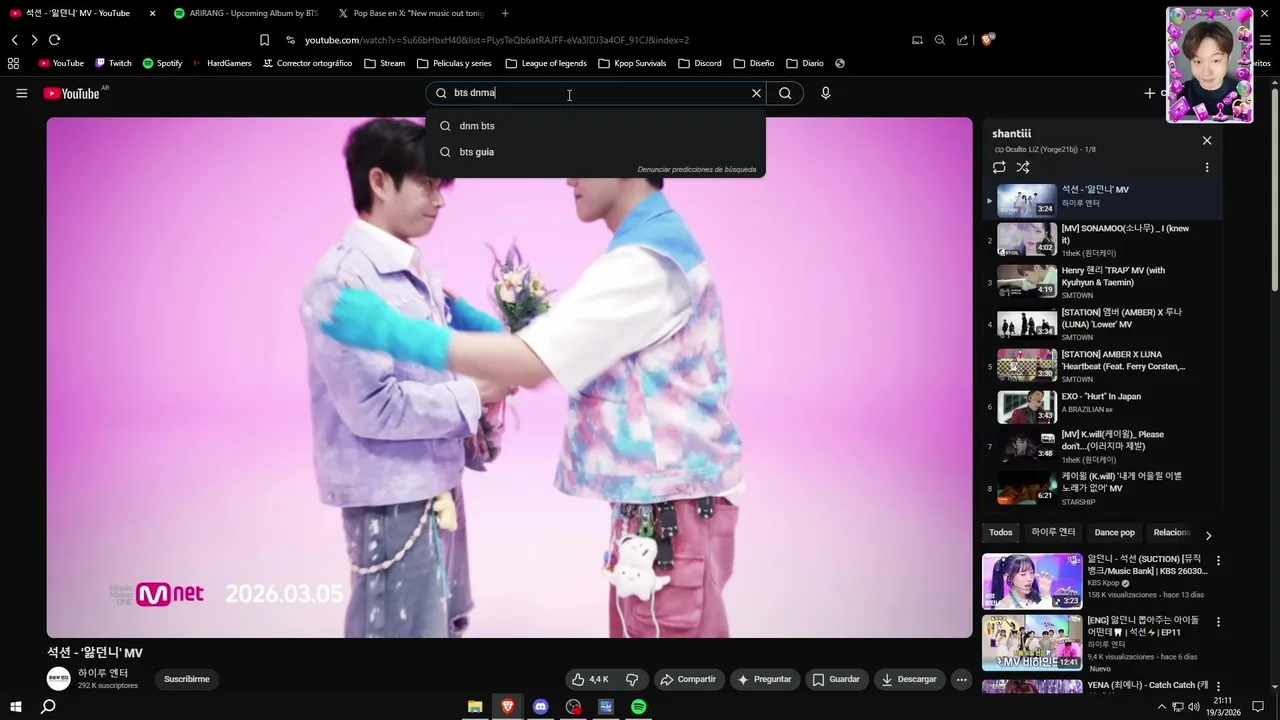
Task: Open the 하이루 엔터 channel avatar
Action: (59, 679)
